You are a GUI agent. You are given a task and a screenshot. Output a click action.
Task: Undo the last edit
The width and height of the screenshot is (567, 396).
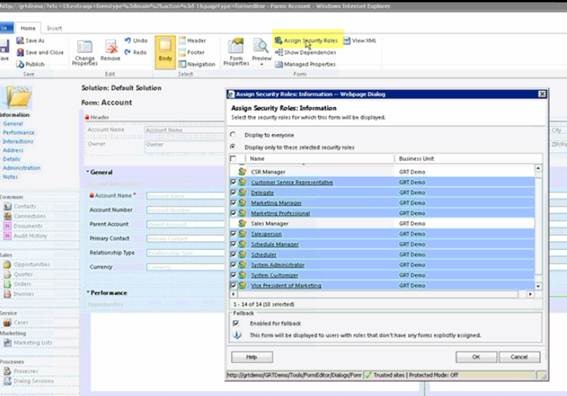136,41
